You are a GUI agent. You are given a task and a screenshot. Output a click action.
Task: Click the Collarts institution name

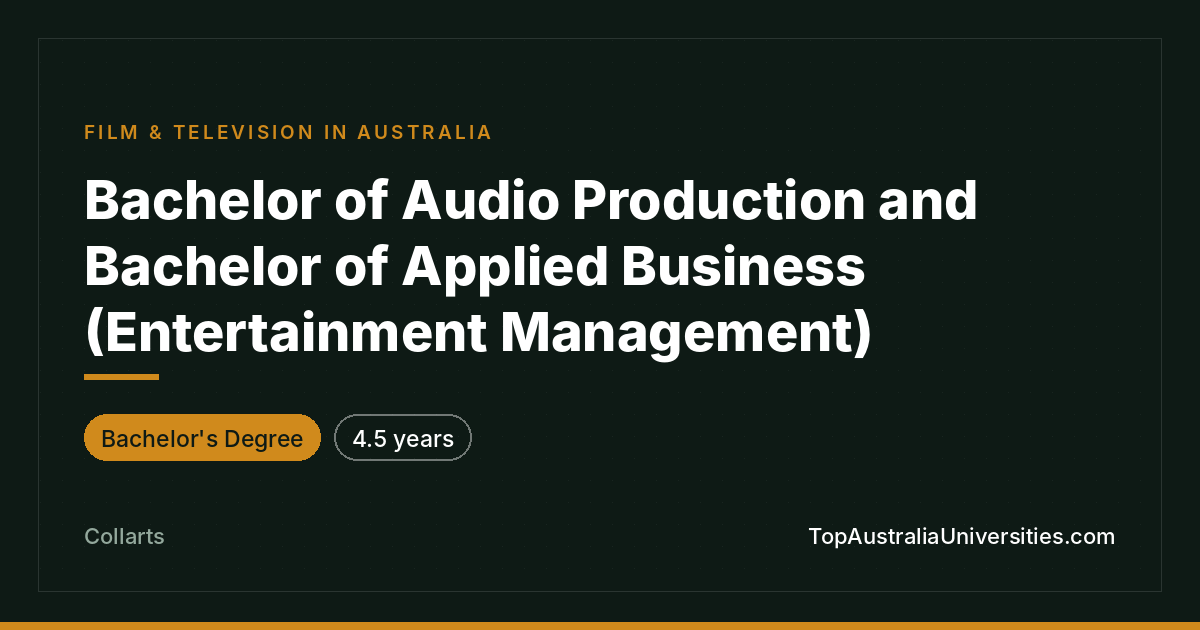pyautogui.click(x=124, y=537)
